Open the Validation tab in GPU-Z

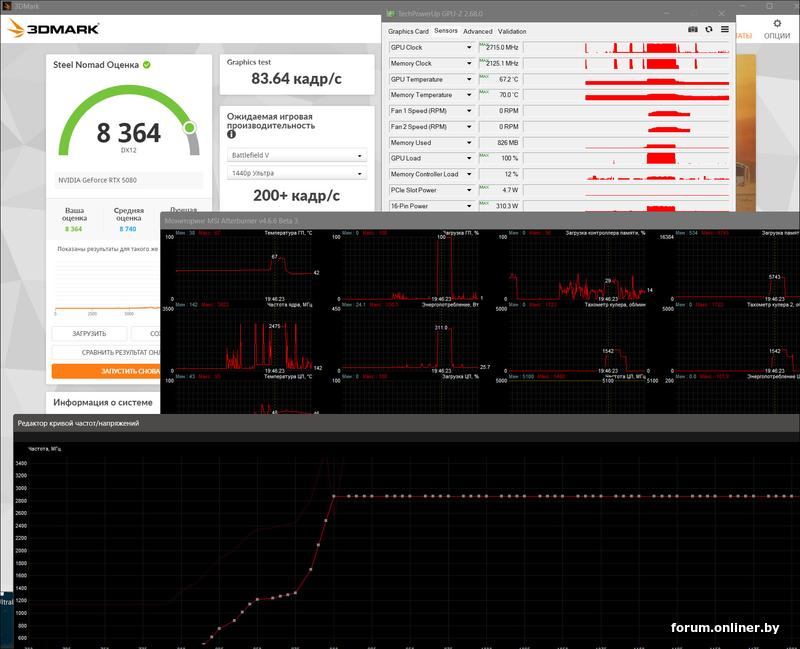[512, 32]
